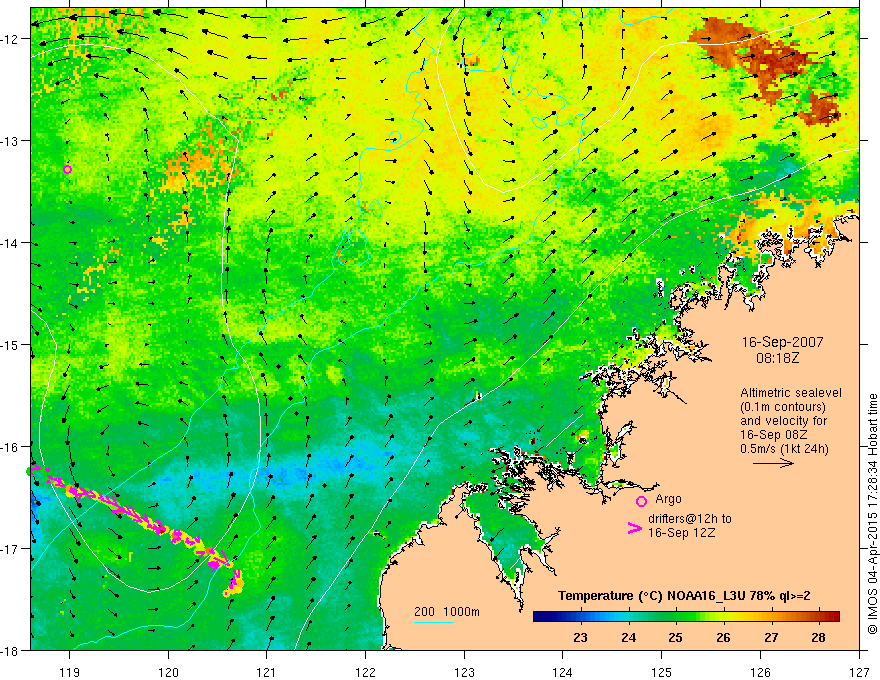Viewport: 880px width, 680px height.
Task: Click the '23' color bar tick label
Action: click(x=580, y=637)
